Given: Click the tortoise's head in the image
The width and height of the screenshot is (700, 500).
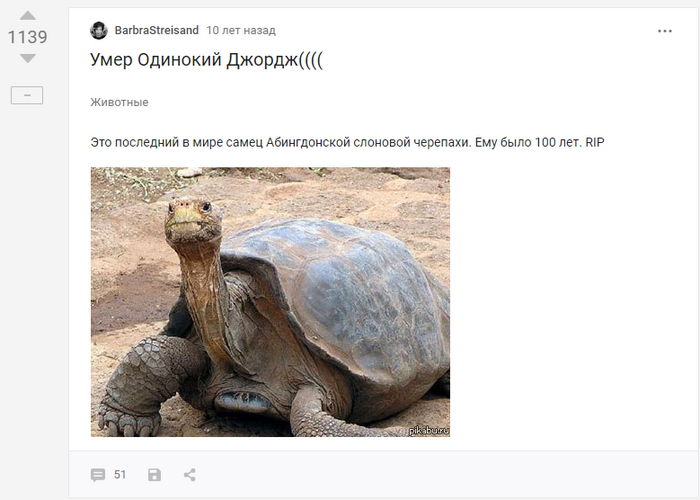Looking at the screenshot, I should (x=193, y=221).
